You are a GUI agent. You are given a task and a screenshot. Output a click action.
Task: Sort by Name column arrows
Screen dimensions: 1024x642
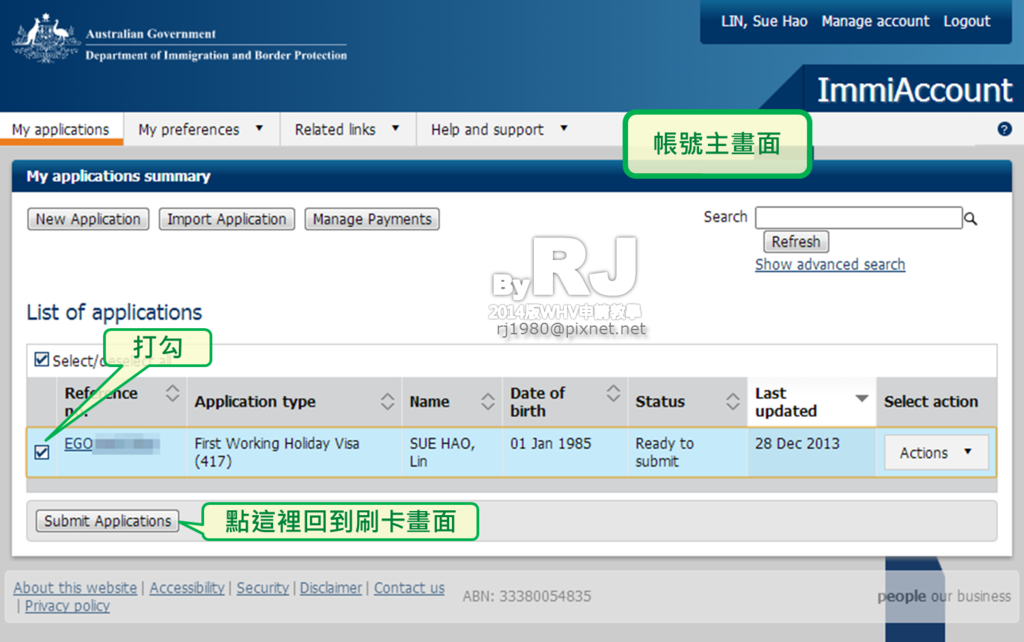488,401
